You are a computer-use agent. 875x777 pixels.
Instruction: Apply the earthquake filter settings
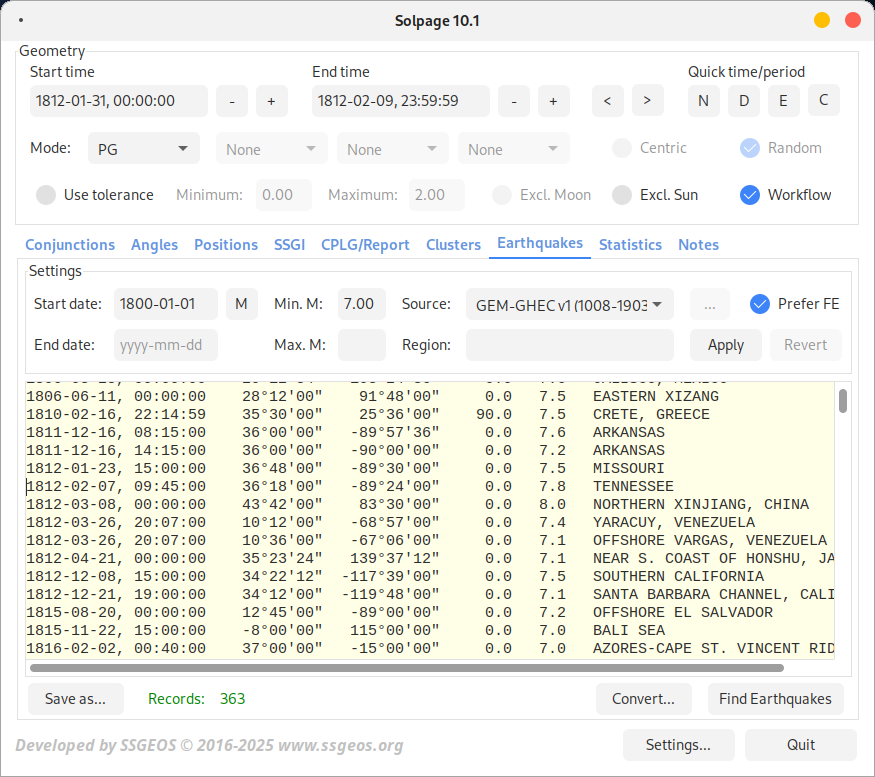pyautogui.click(x=725, y=345)
